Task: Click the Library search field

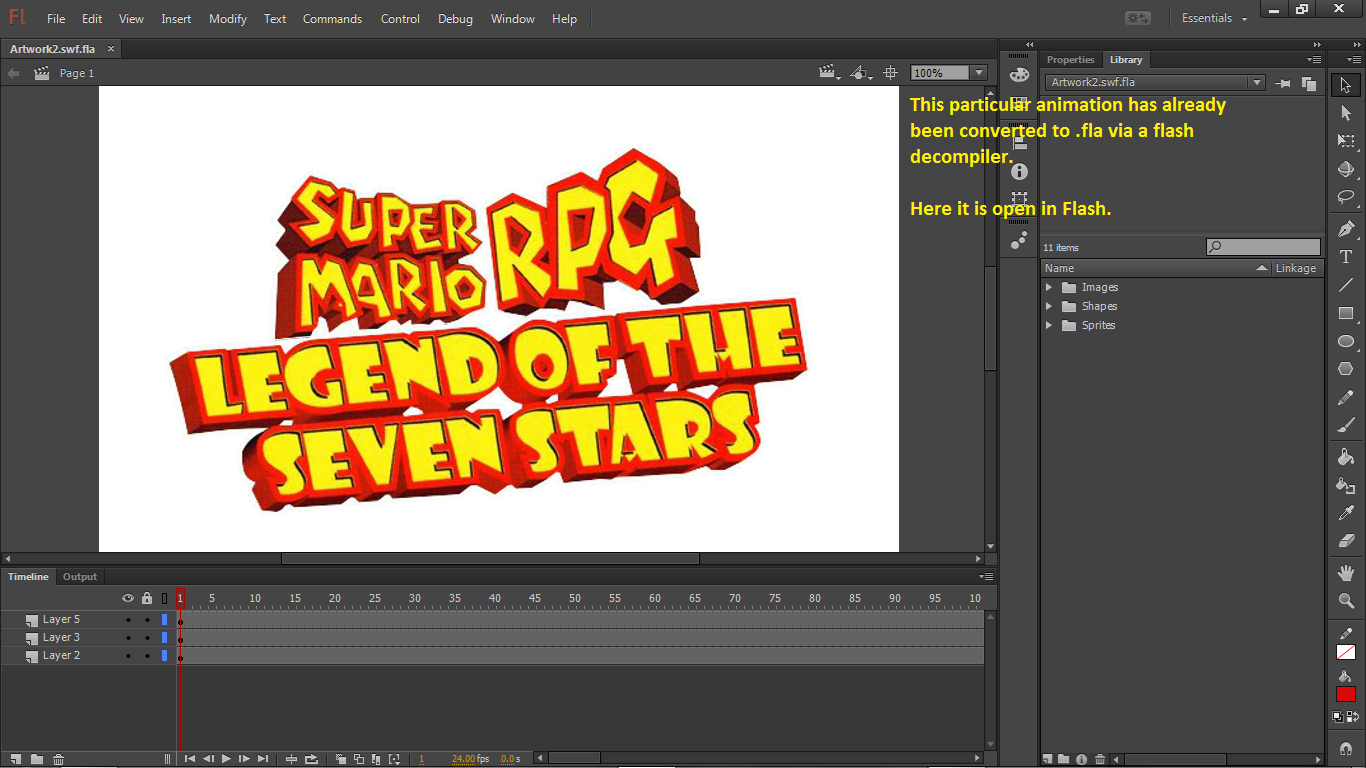Action: click(x=1263, y=247)
